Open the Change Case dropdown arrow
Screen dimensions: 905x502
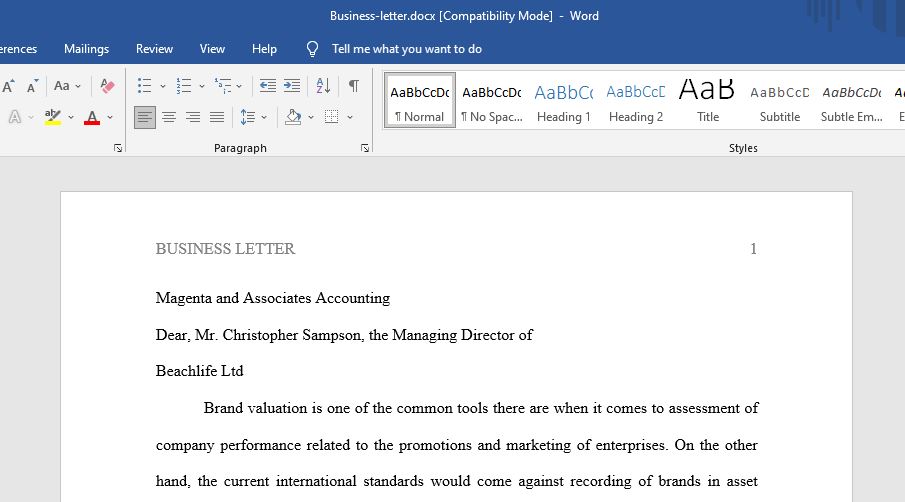tap(78, 87)
